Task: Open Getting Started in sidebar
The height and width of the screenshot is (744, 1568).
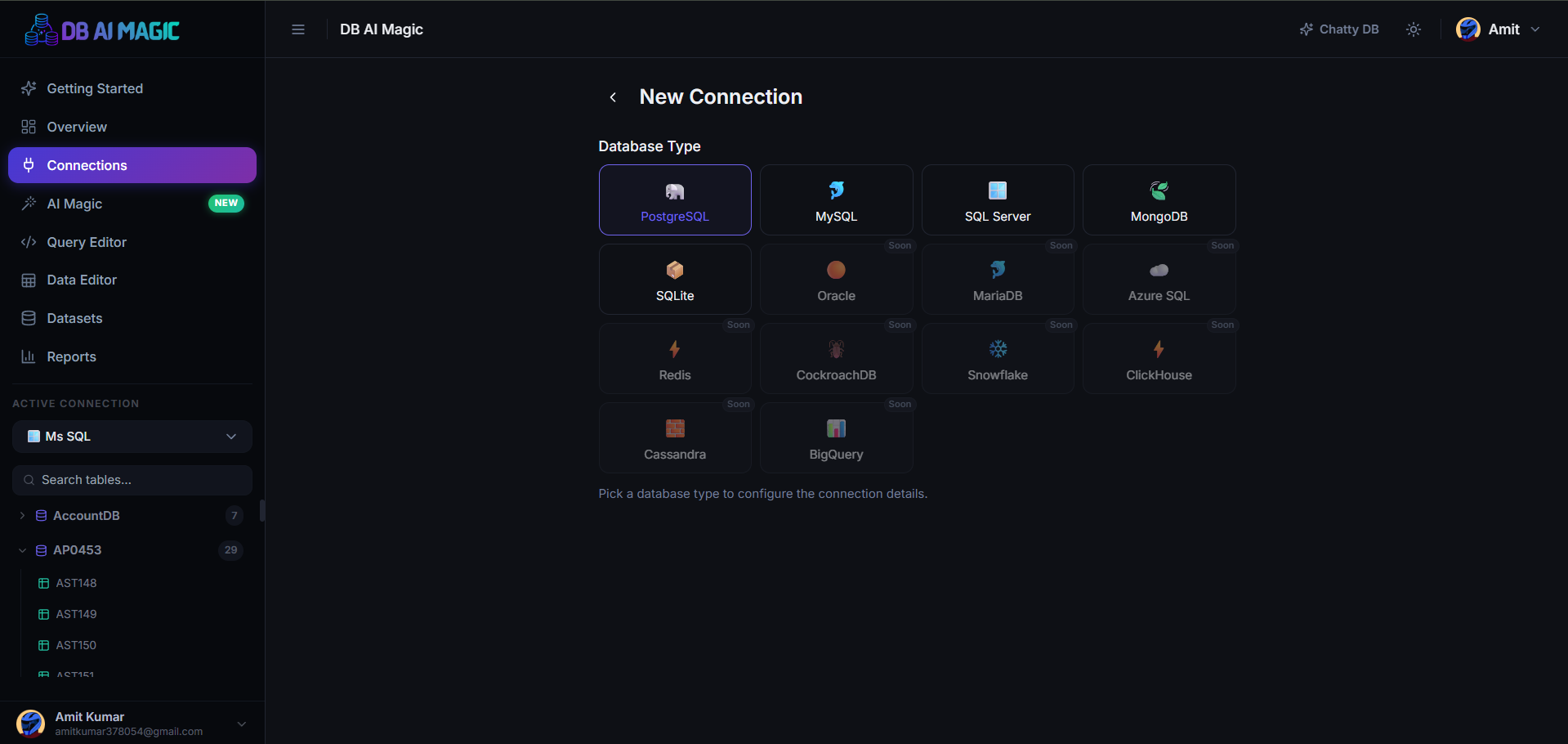Action: tap(132, 88)
